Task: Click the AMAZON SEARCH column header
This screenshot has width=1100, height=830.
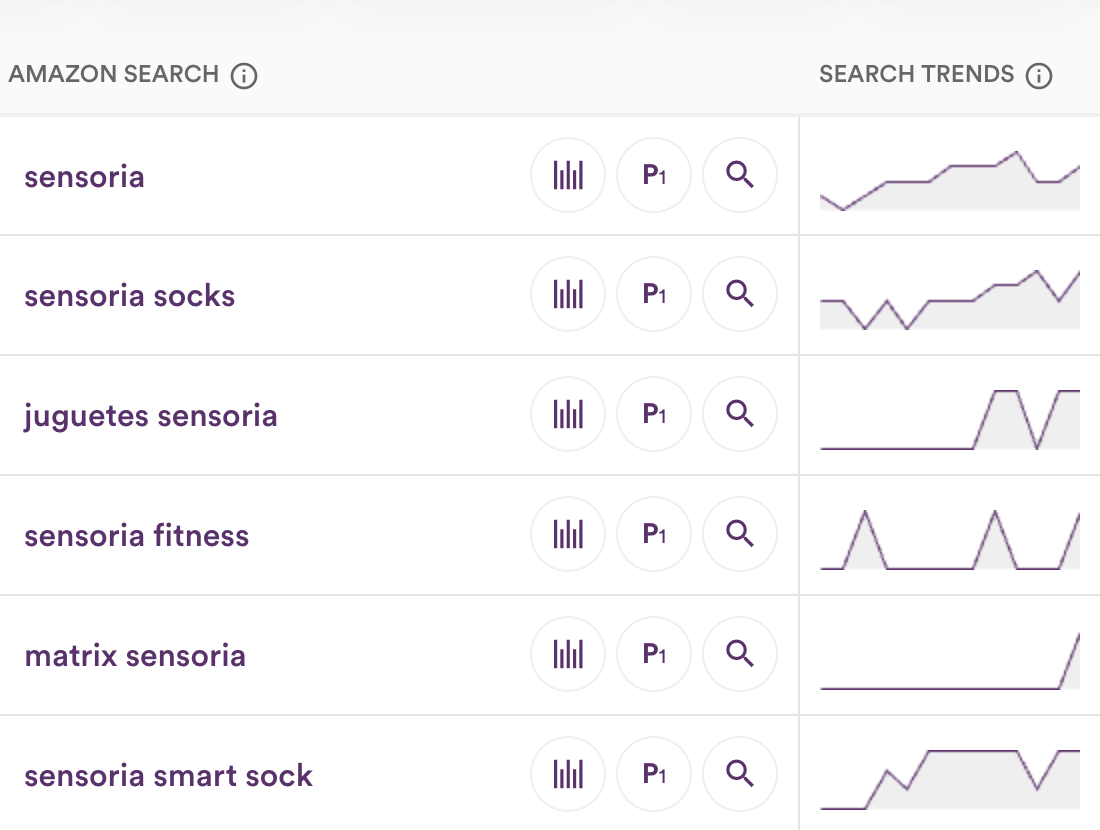Action: tap(114, 74)
